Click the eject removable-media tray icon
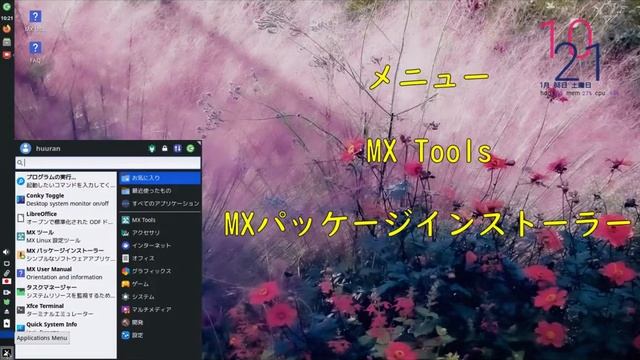 (7, 312)
